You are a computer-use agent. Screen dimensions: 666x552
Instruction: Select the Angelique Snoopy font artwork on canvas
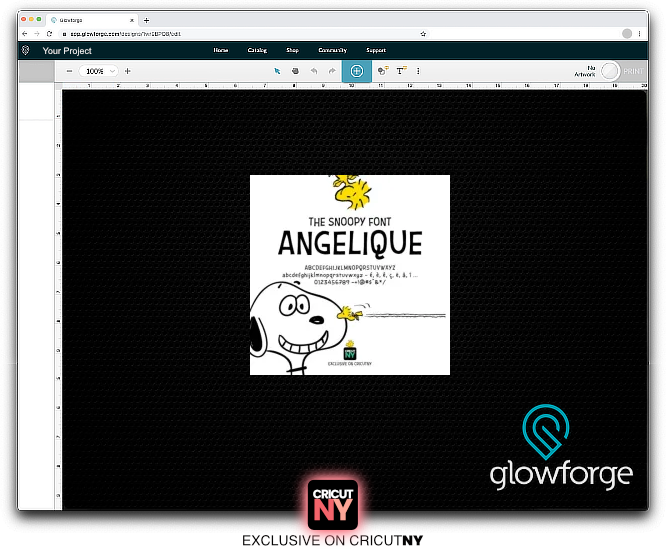tap(350, 275)
